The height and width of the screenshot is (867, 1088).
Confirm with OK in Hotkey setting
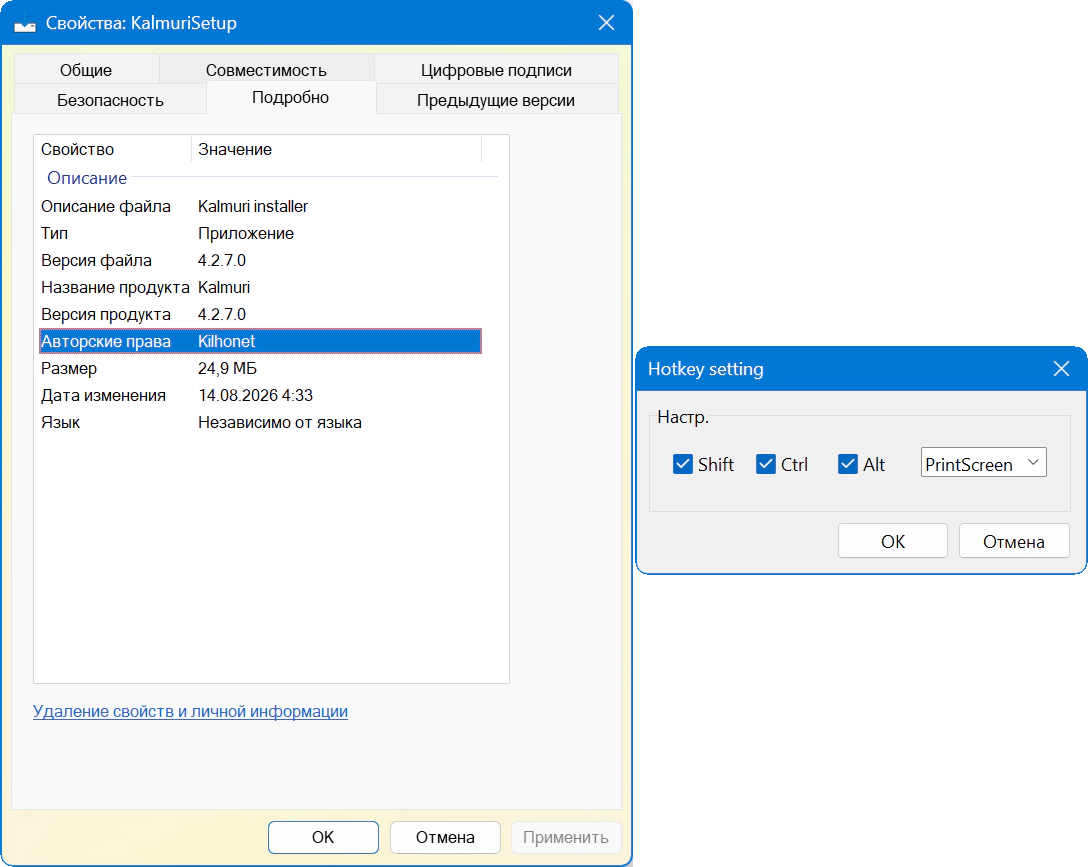(893, 541)
